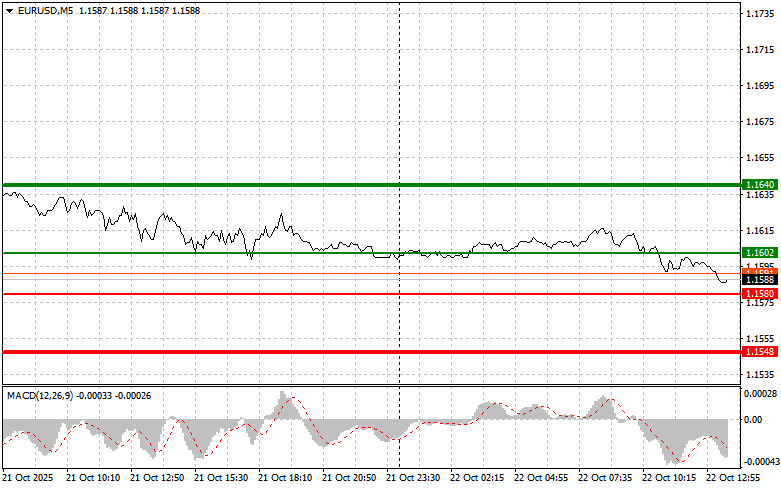Select the MACD value -0.00033 text

point(94,396)
